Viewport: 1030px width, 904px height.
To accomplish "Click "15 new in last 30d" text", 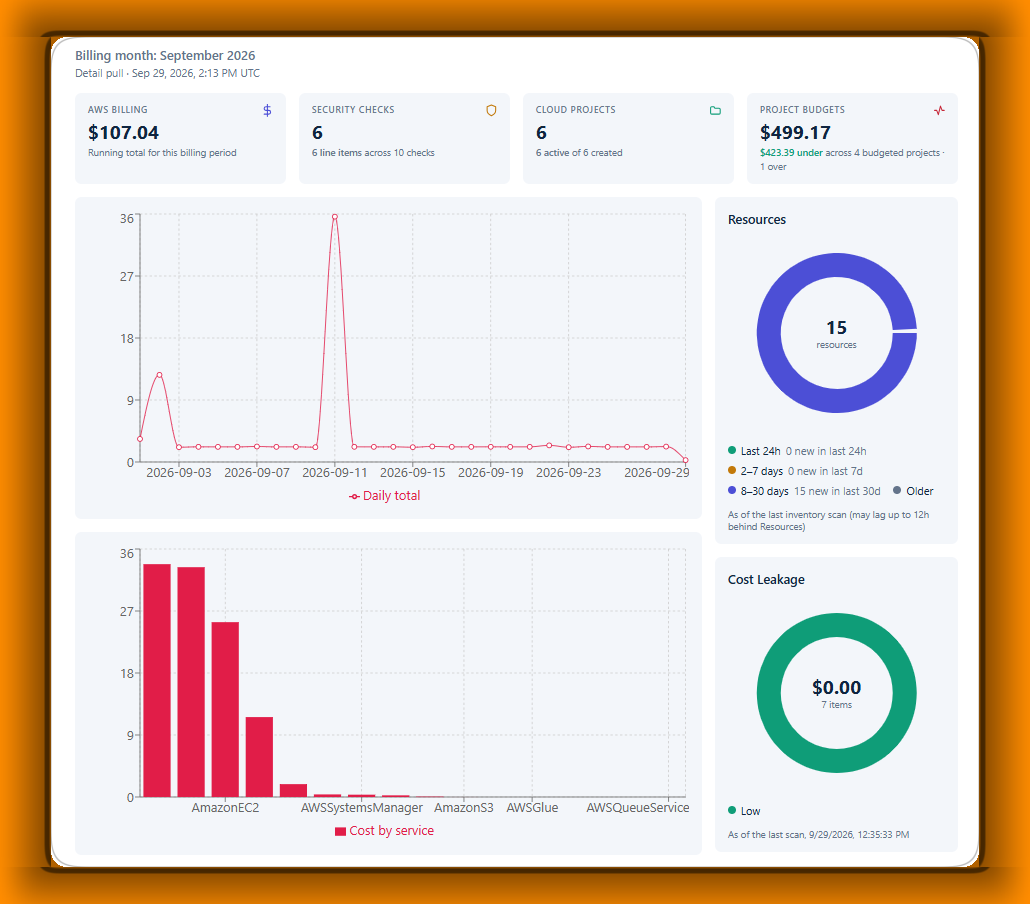I will (x=837, y=491).
